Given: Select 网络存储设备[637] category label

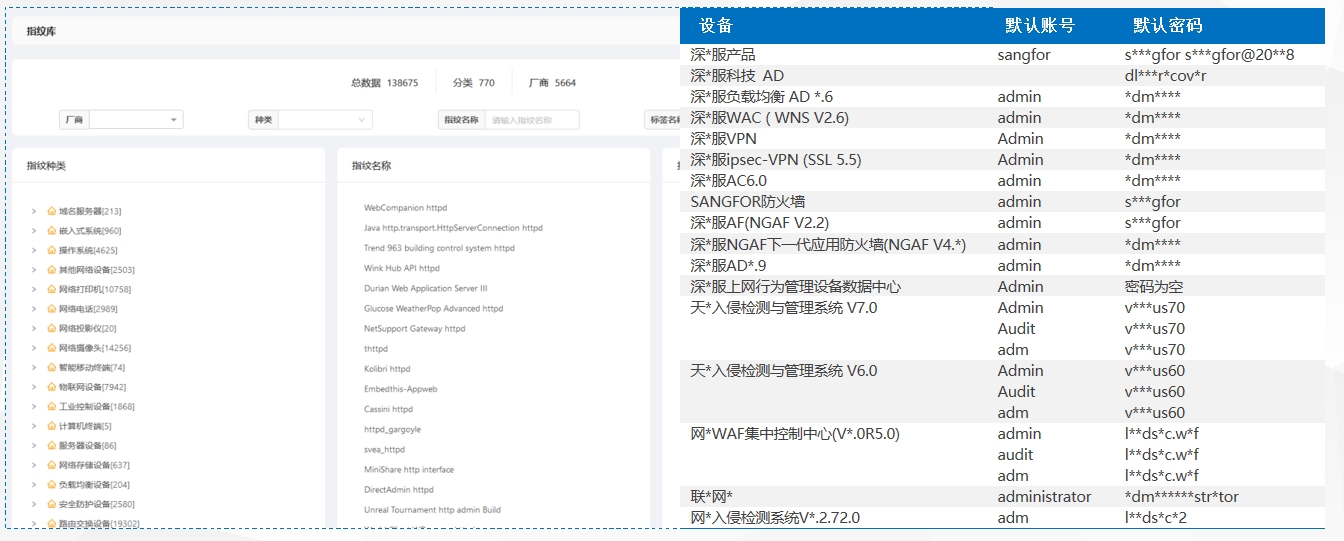Looking at the screenshot, I should pyautogui.click(x=94, y=465).
